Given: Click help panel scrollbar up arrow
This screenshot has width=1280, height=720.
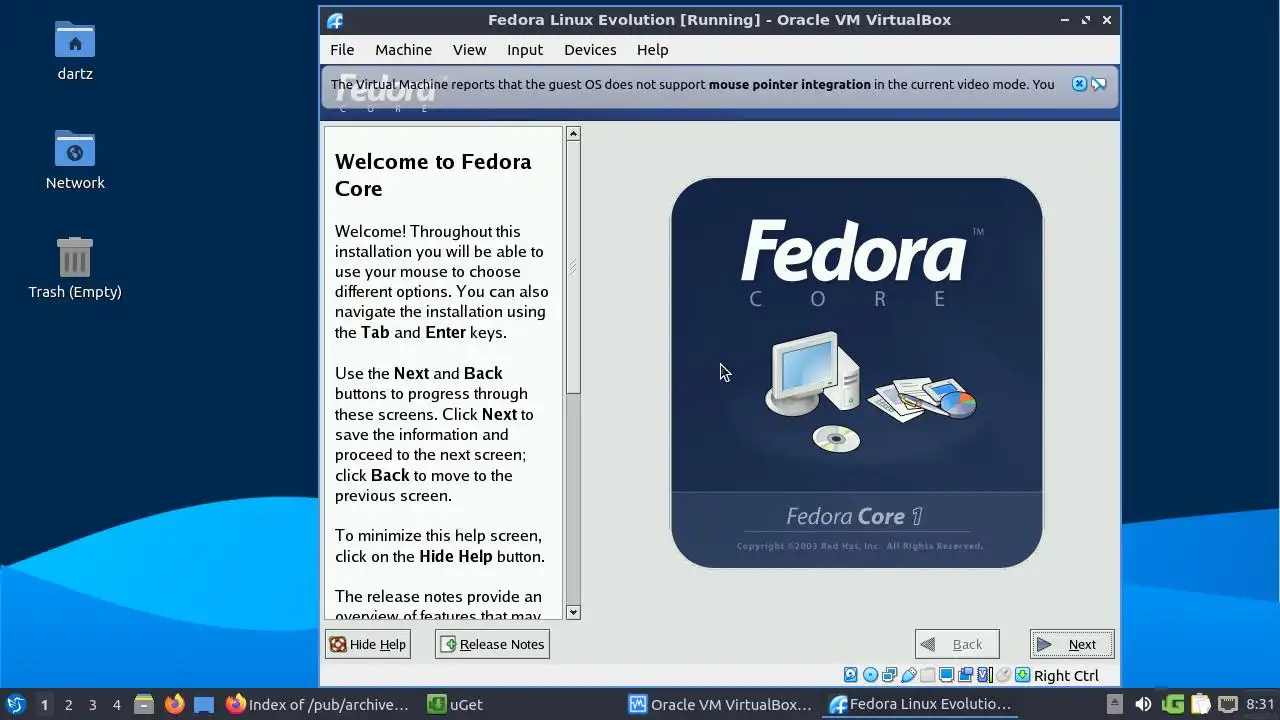Looking at the screenshot, I should coord(573,133).
